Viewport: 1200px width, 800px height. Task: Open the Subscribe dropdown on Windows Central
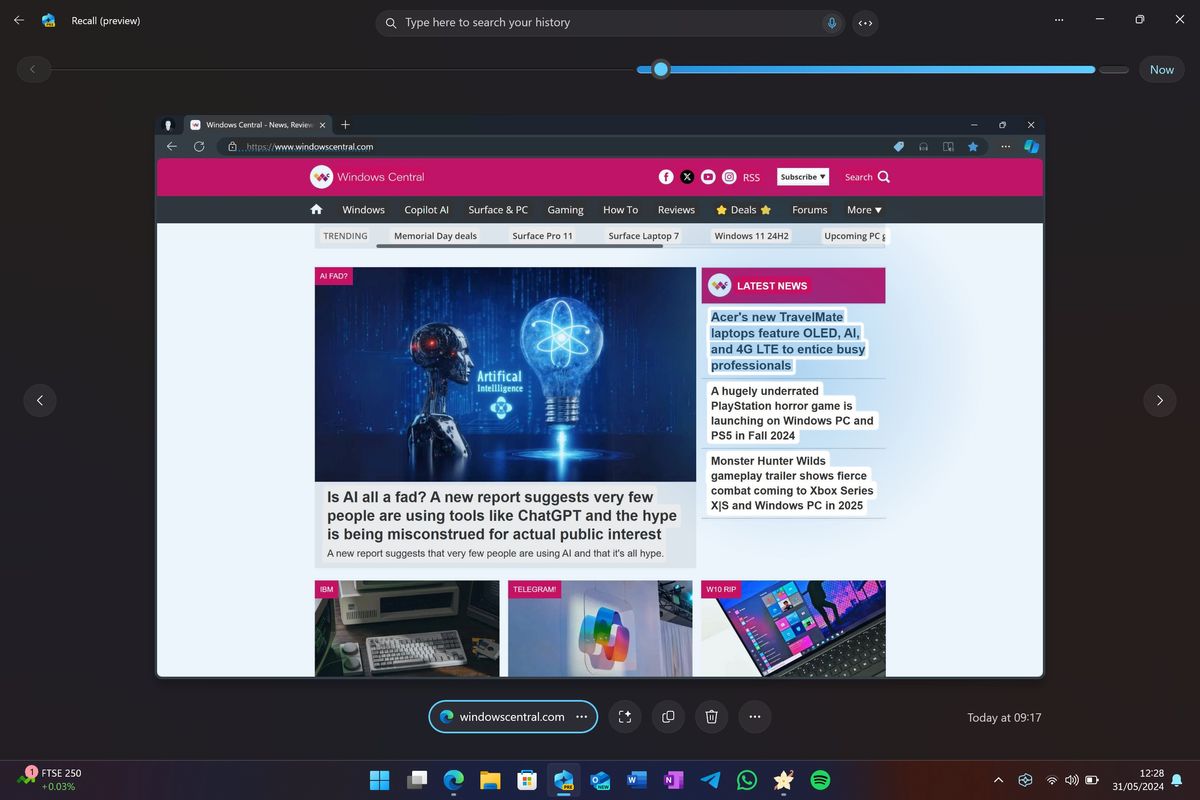tap(802, 176)
